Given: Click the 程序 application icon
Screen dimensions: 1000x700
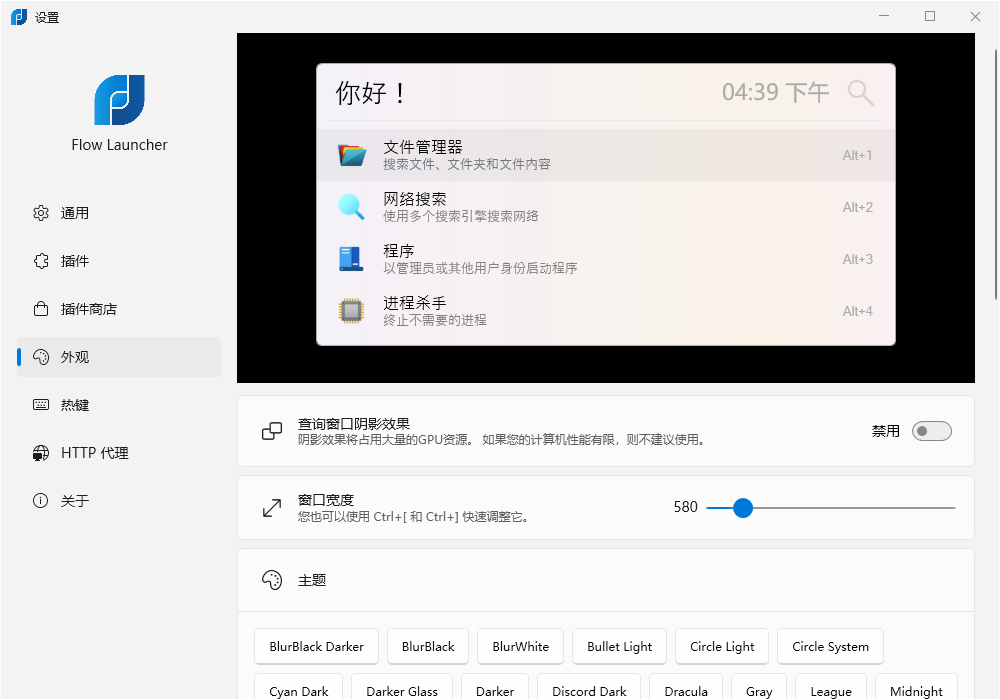Looking at the screenshot, I should pyautogui.click(x=352, y=259).
